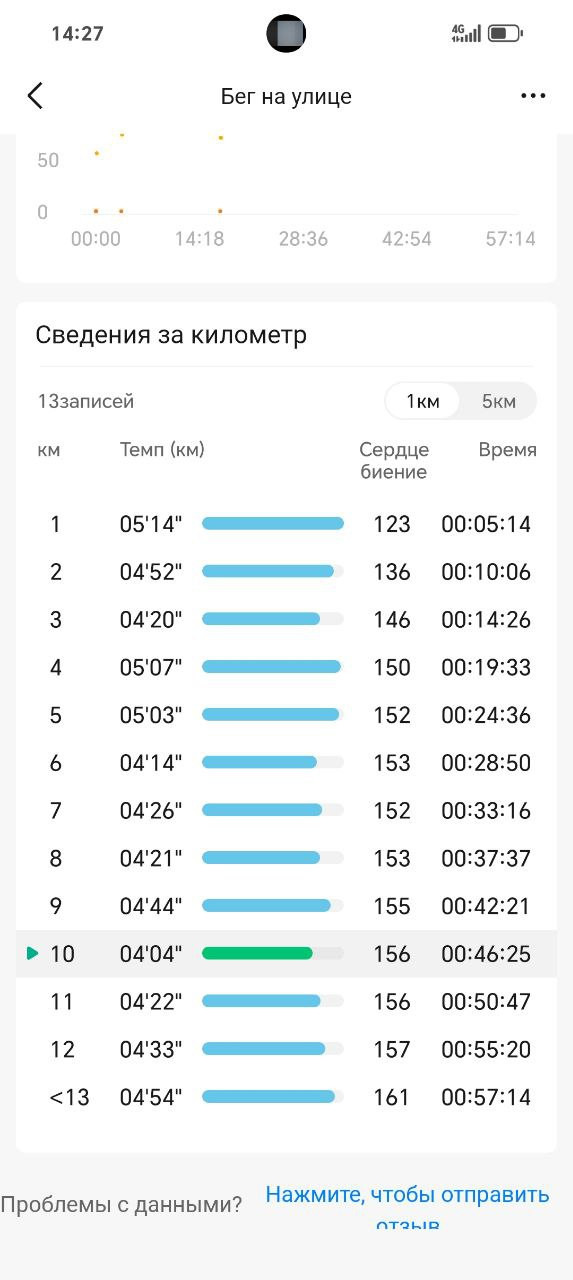Tap the Бег на улице page title
The image size is (573, 1280).
[x=286, y=97]
